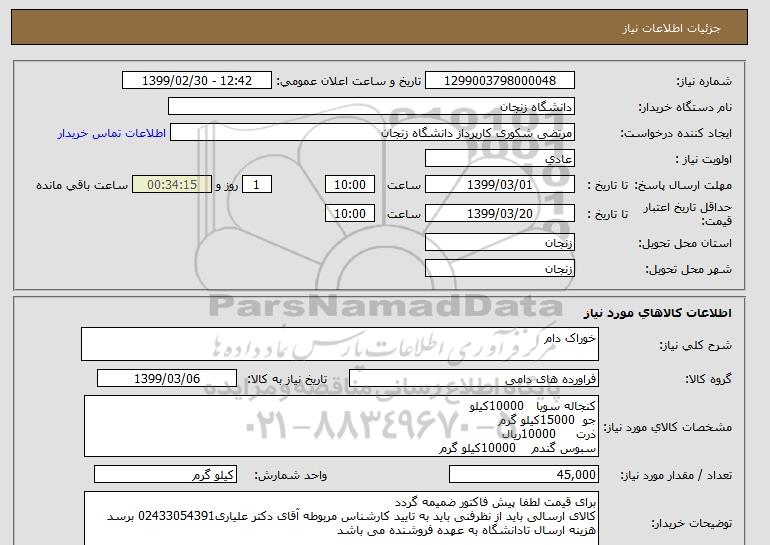Screen dimensions: 770x545
Task: Click the مشخصات کالای مورد نیاز label
Action: click(x=667, y=427)
